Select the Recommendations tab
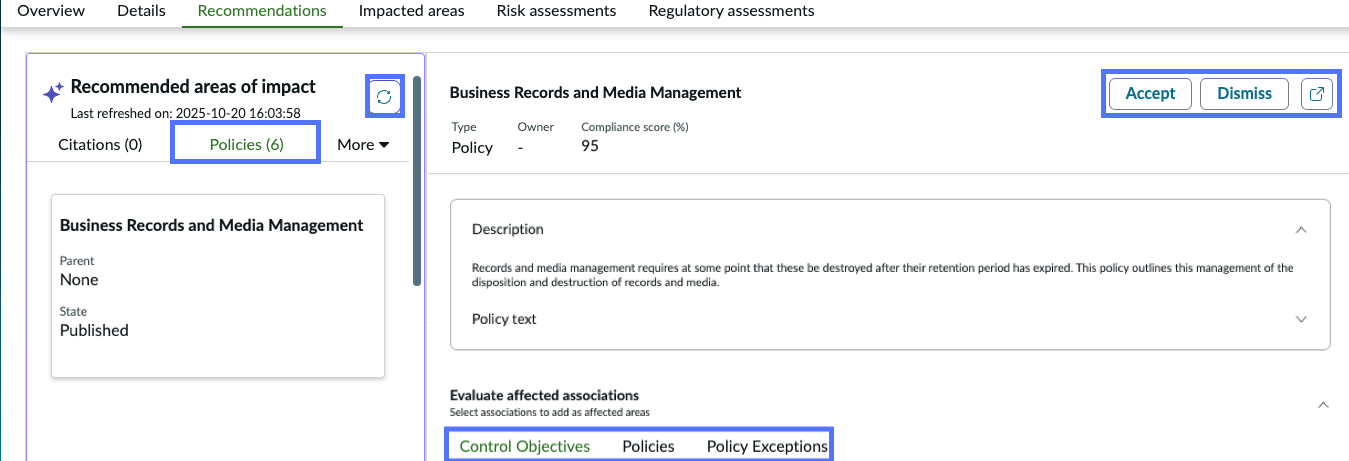This screenshot has width=1349, height=461. [262, 11]
